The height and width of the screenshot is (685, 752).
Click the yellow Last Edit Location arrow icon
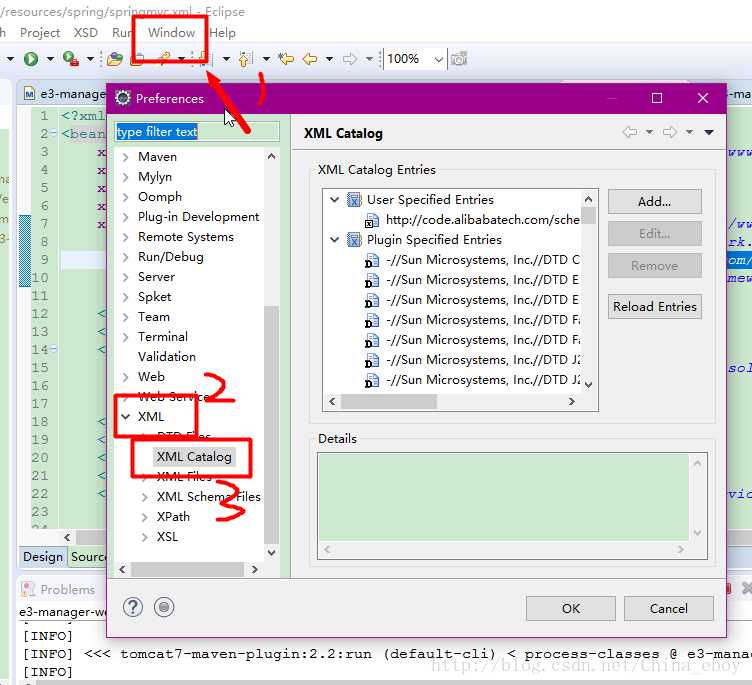(x=286, y=59)
